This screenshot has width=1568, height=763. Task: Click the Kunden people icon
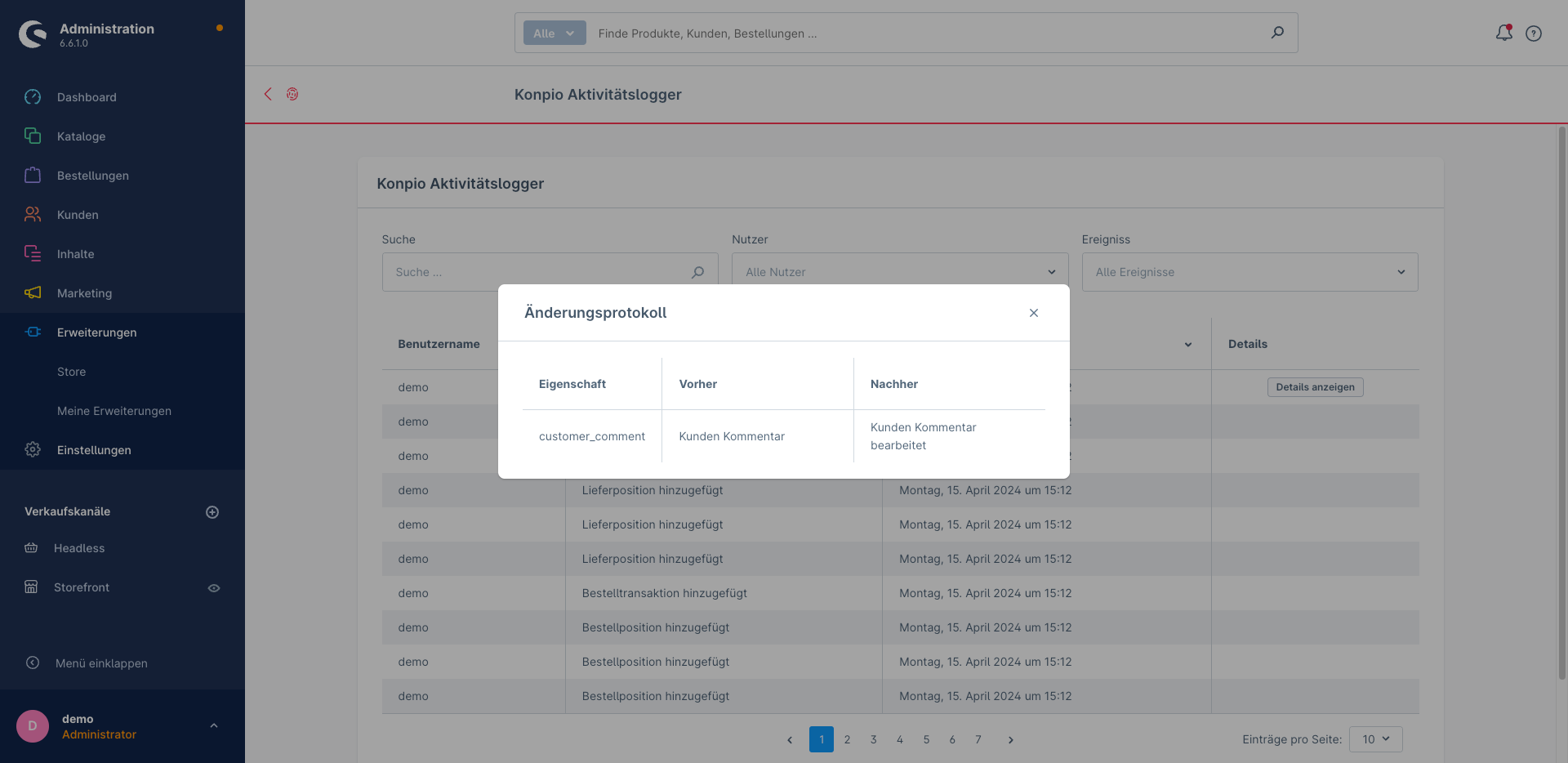pyautogui.click(x=33, y=215)
